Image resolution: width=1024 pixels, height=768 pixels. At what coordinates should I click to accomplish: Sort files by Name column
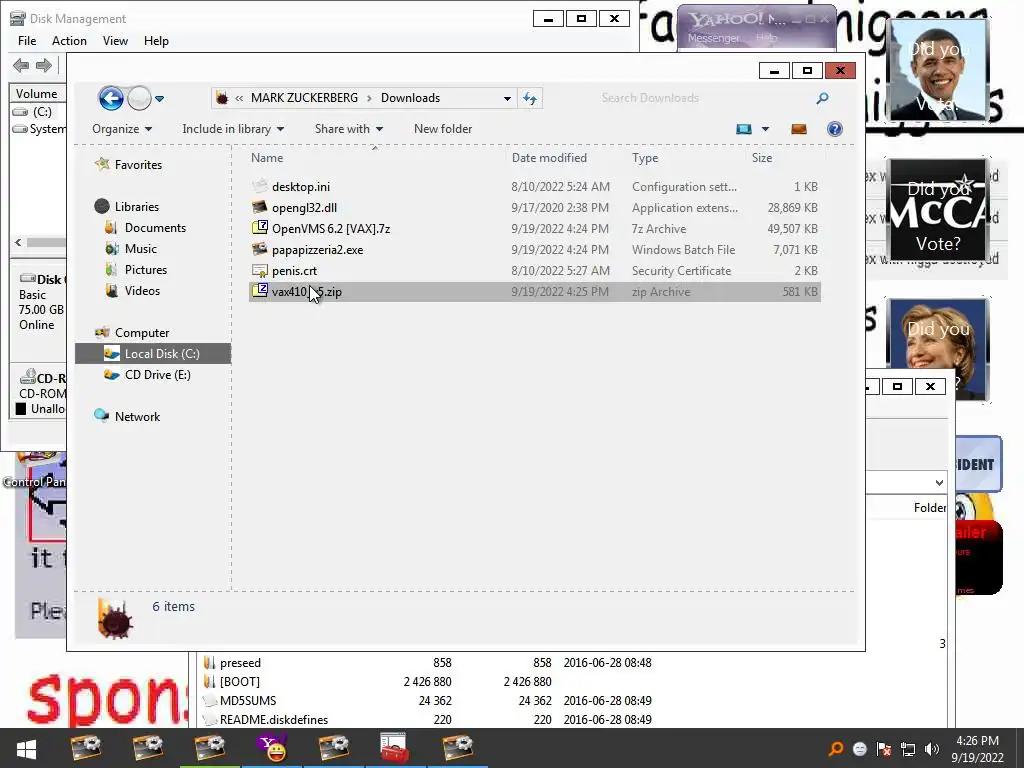(267, 158)
